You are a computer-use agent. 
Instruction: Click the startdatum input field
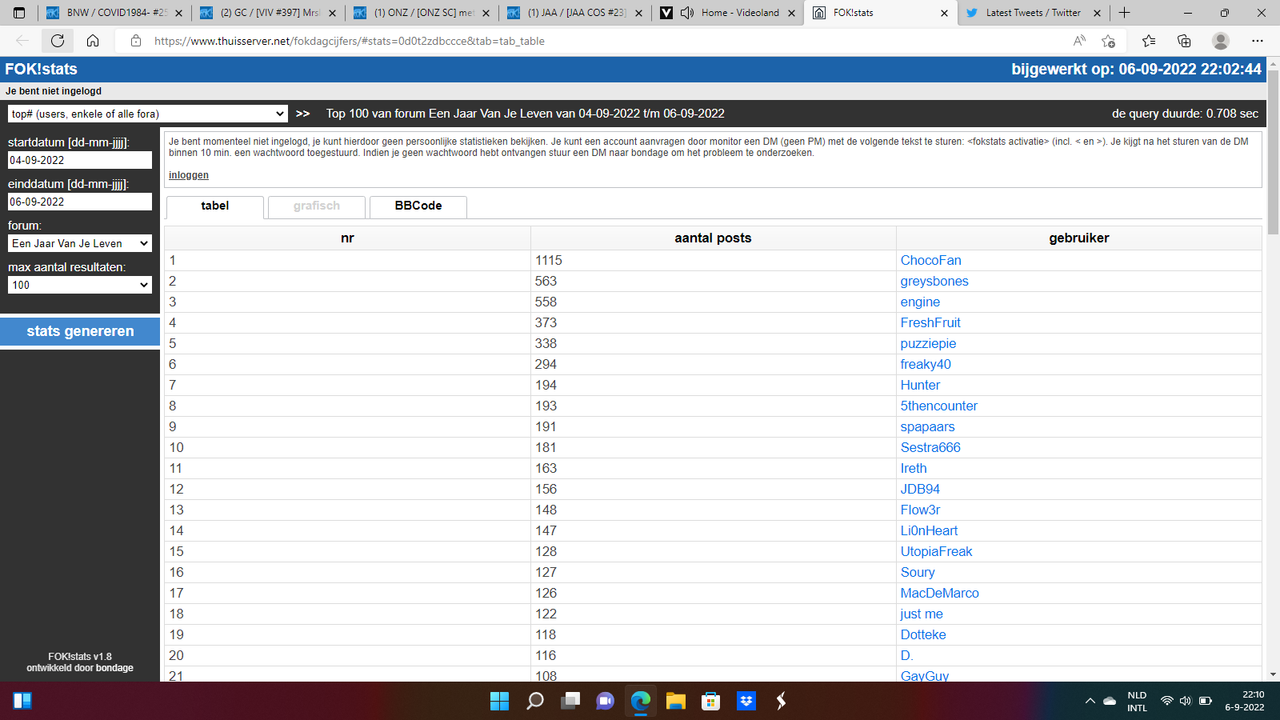[x=80, y=160]
